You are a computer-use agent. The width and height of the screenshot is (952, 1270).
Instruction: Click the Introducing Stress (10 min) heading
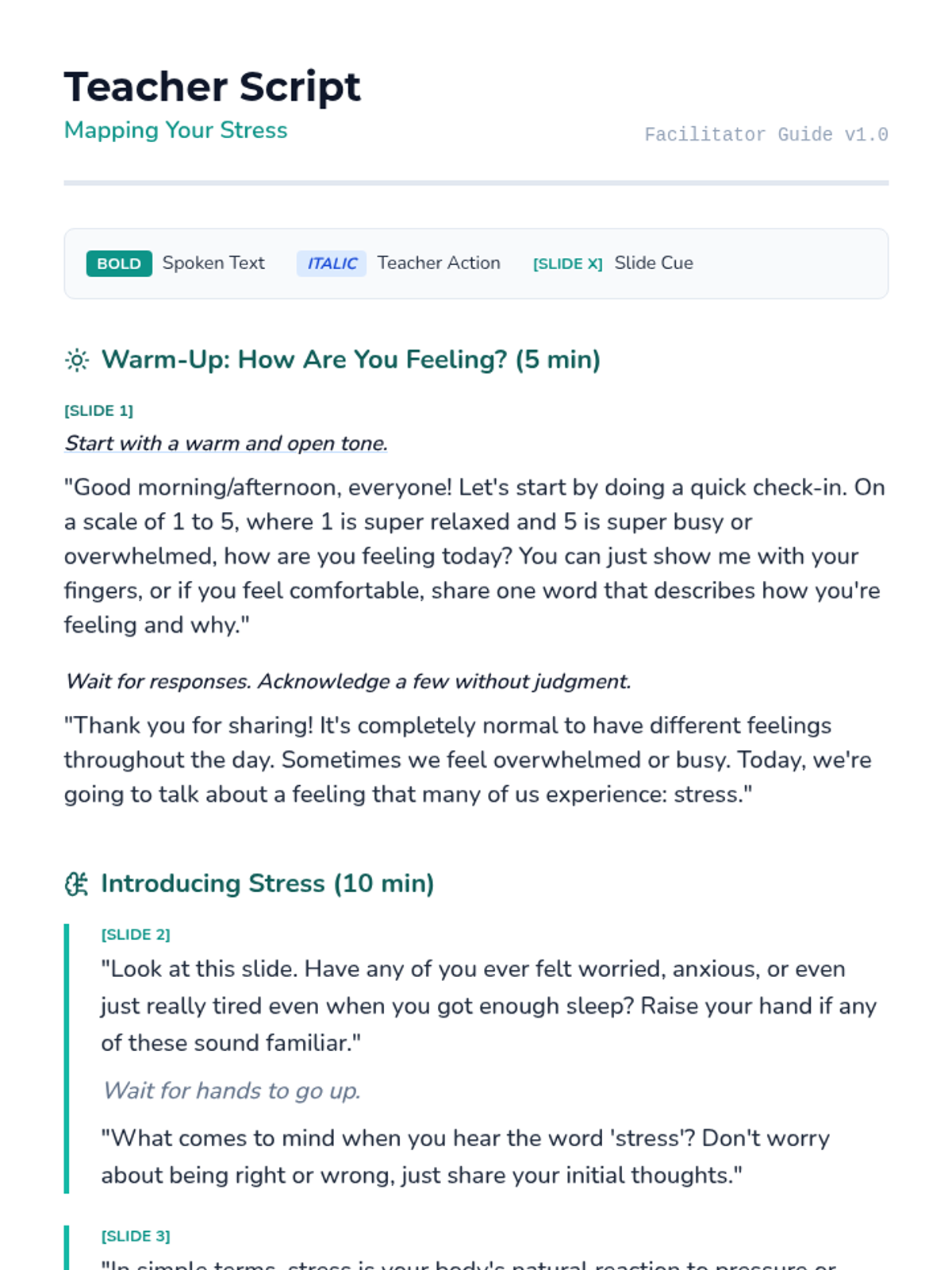(267, 883)
